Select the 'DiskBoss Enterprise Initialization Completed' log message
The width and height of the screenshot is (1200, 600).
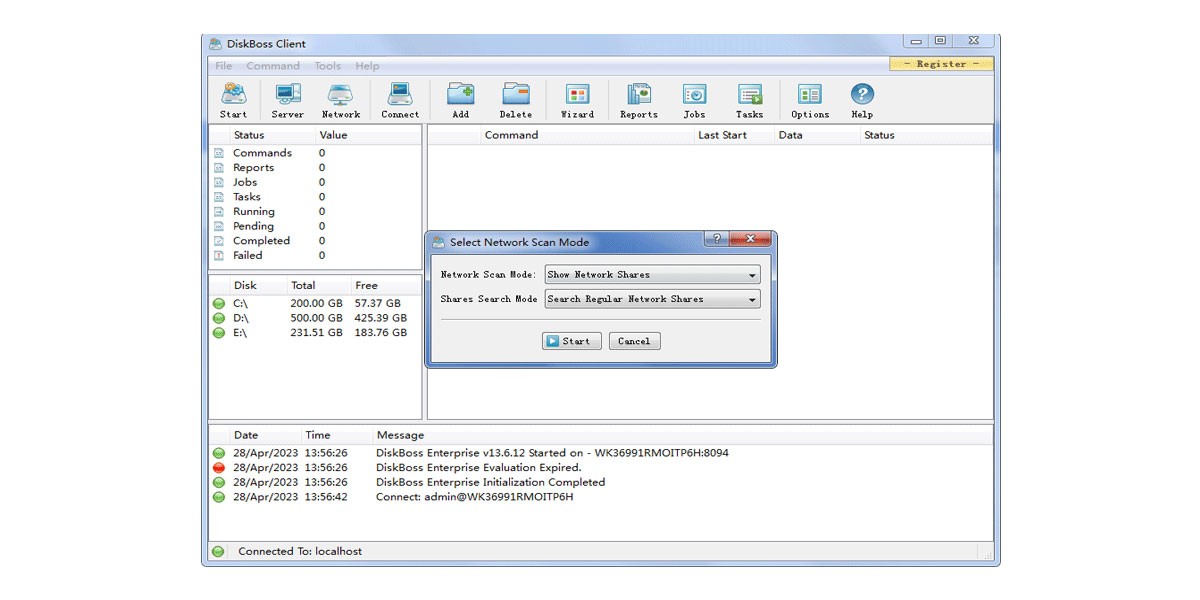(x=490, y=482)
